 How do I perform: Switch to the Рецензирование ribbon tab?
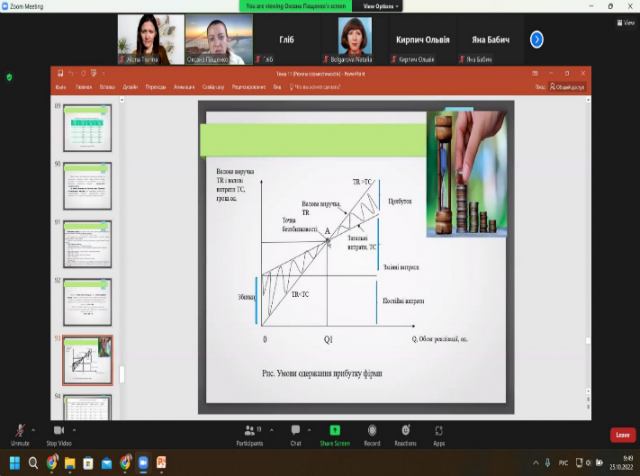click(249, 87)
